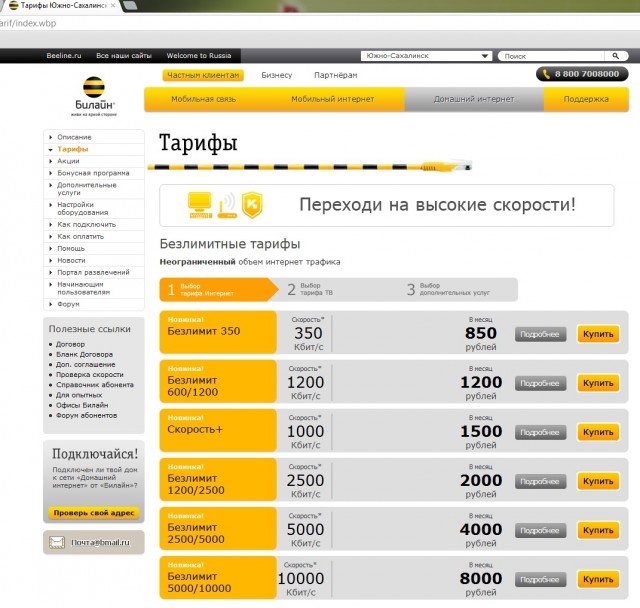Screen dimensions: 640x608
Task: Buy the Безлимит 600/1200 tariff
Action: 598,383
